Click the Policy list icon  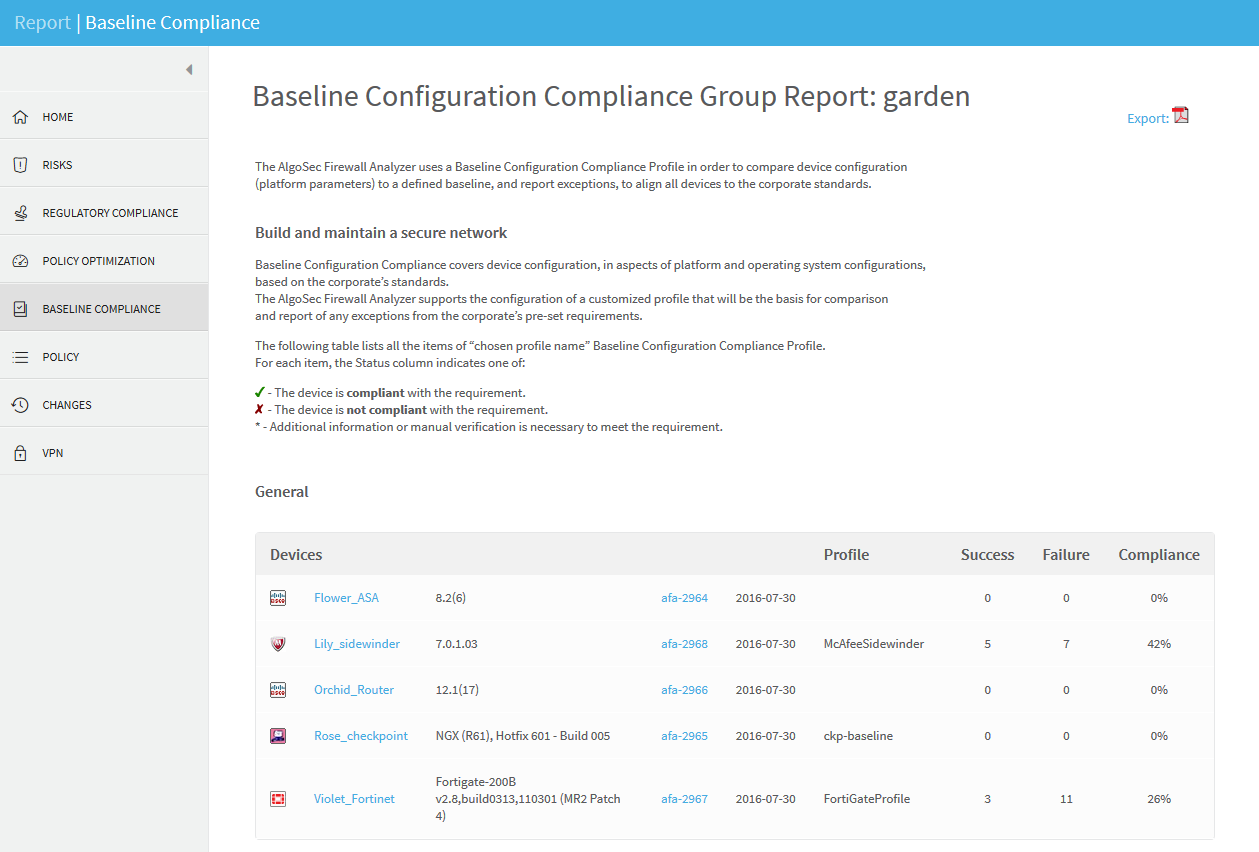[20, 357]
